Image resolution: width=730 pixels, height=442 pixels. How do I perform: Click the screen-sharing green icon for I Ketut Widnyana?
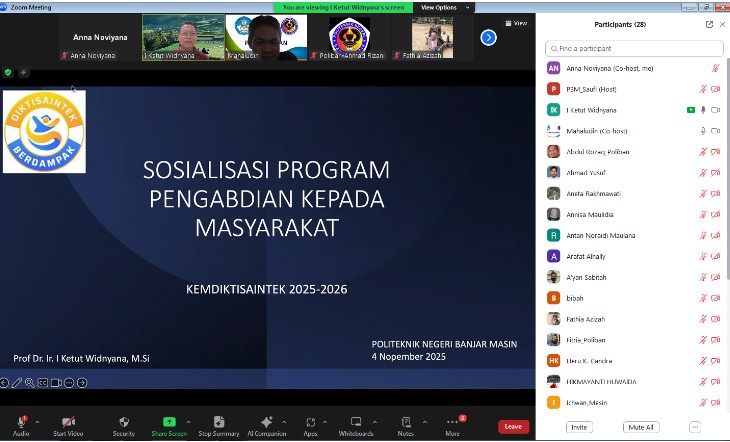click(691, 110)
